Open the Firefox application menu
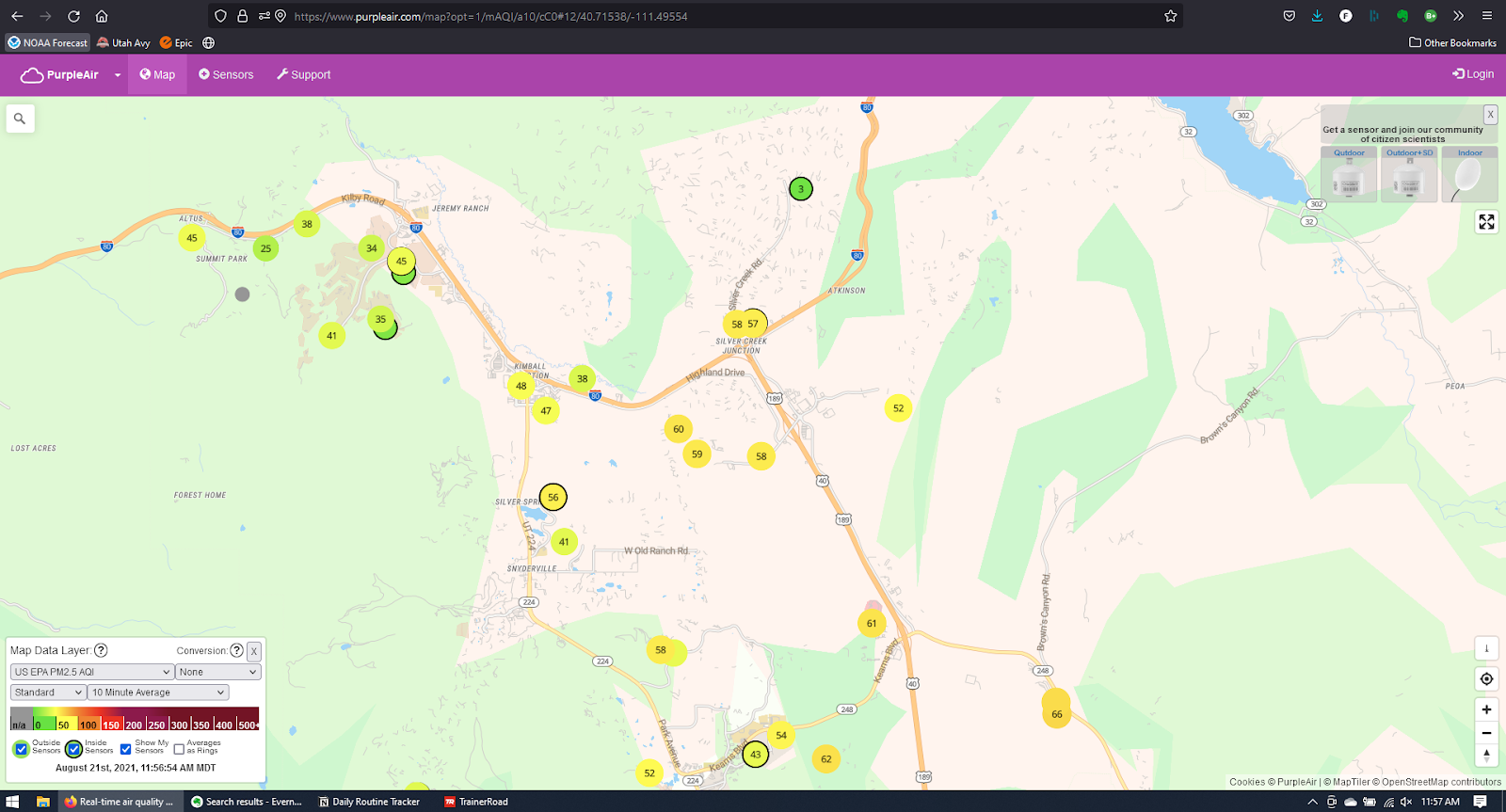The height and width of the screenshot is (812, 1506). (1487, 16)
